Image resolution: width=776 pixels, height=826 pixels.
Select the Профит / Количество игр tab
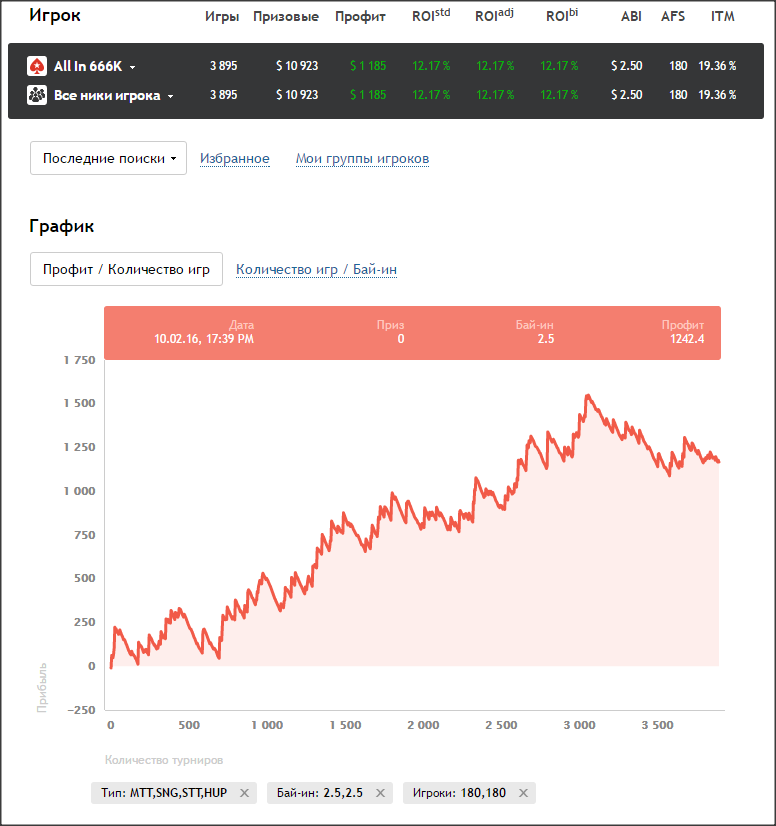[x=126, y=269]
